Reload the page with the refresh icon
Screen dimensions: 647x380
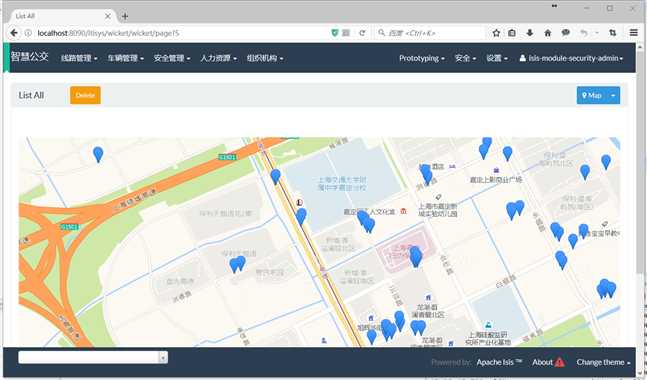pos(362,33)
